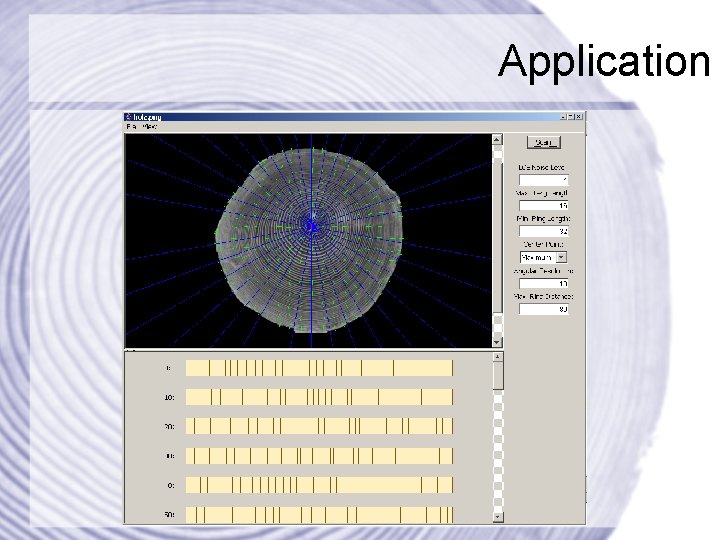Image resolution: width=720 pixels, height=540 pixels.
Task: Click the Angular Resolution input field
Action: (544, 283)
